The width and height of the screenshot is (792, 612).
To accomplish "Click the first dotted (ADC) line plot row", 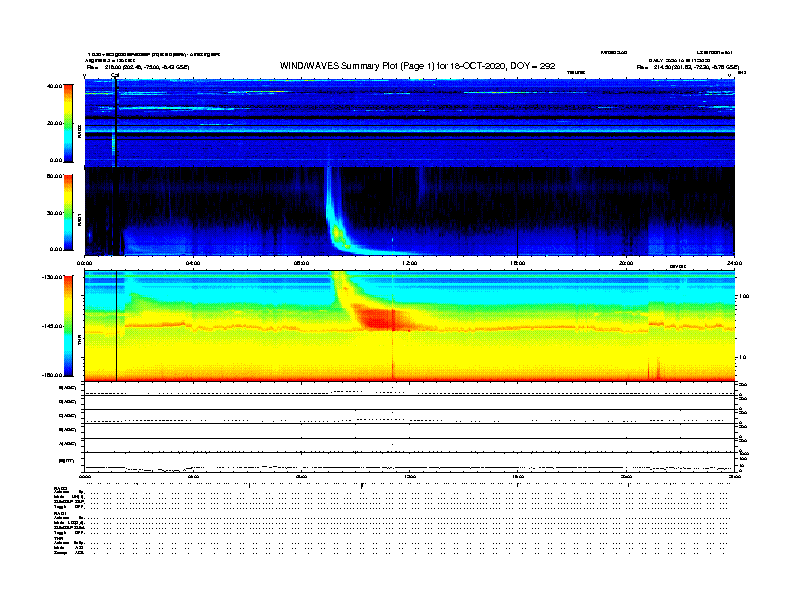I will 410,389.
